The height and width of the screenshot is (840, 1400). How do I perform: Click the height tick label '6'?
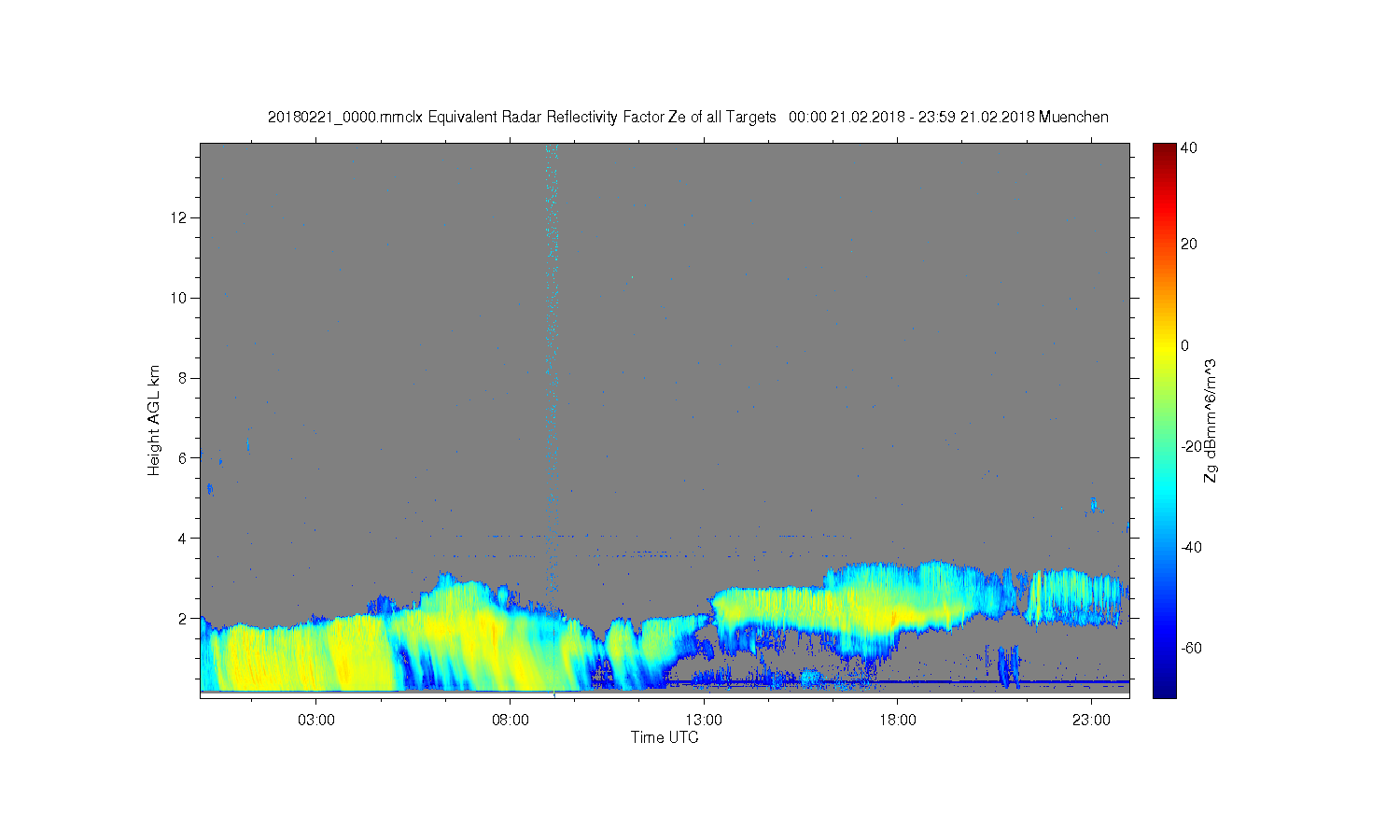pos(184,457)
